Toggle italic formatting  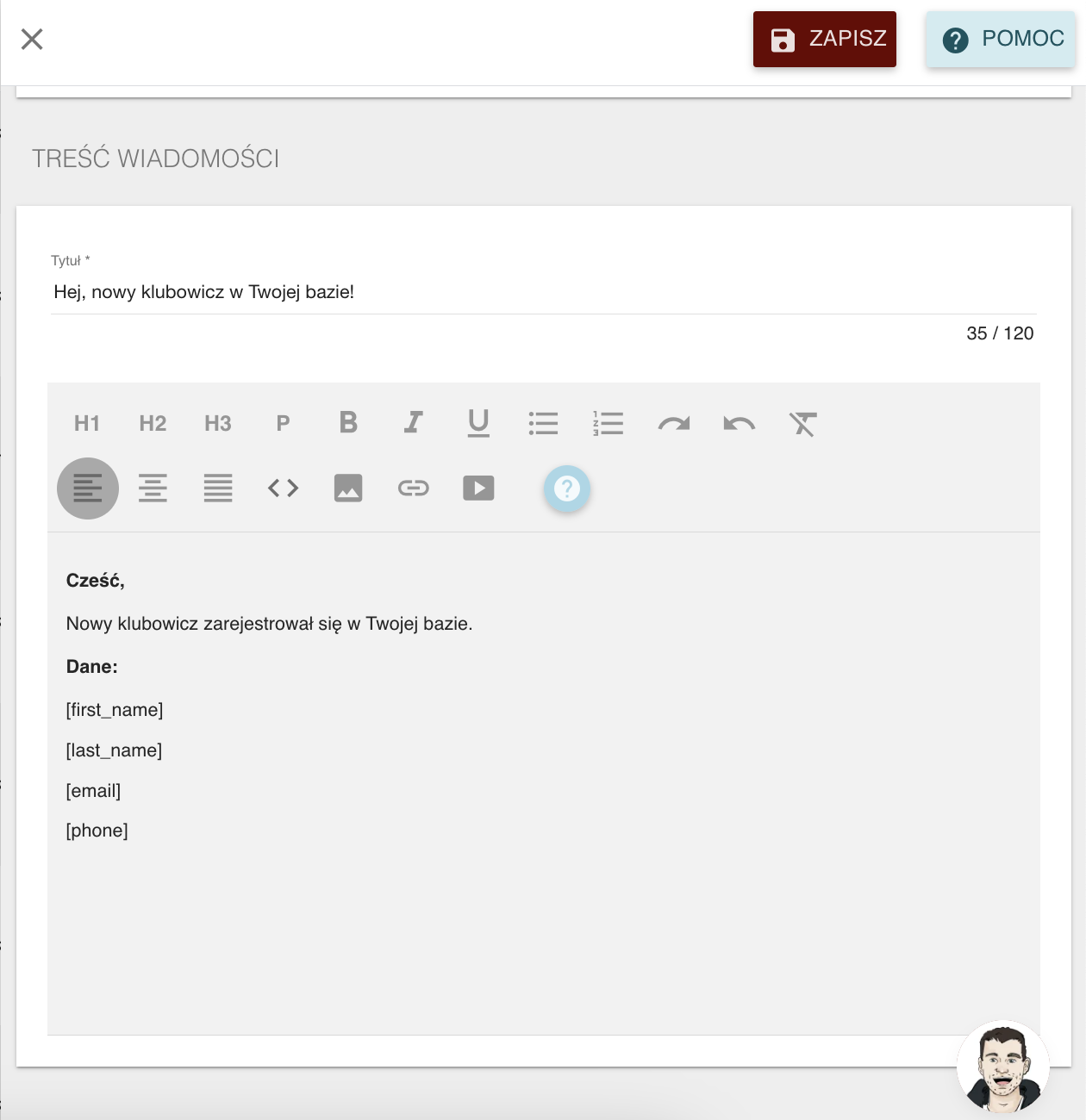coord(414,423)
